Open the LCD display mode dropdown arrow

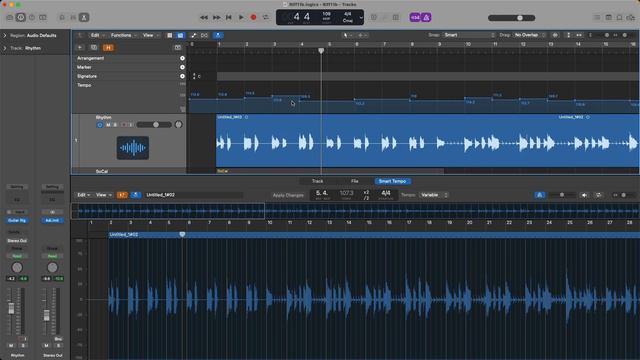coord(361,18)
